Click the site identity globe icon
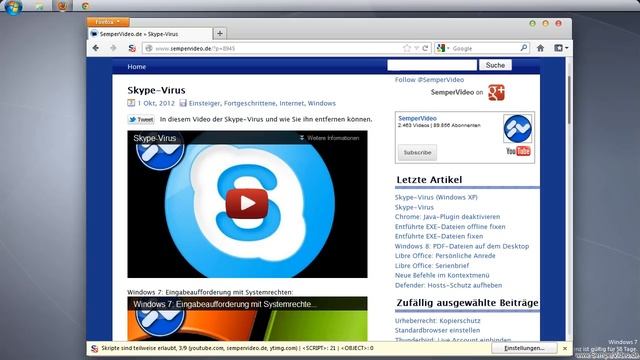 149,48
